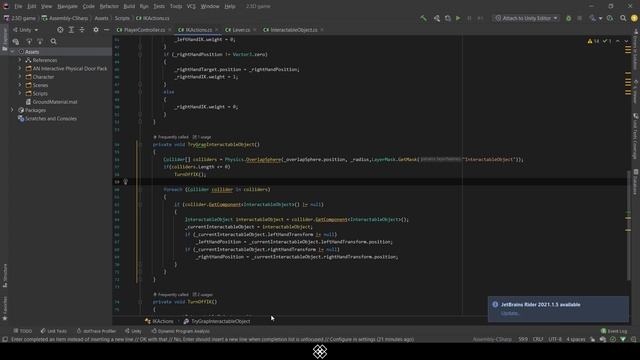This screenshot has height=360, width=640.
Task: Click the light bulb quick-fix icon in the gutter
Action: click(126, 182)
